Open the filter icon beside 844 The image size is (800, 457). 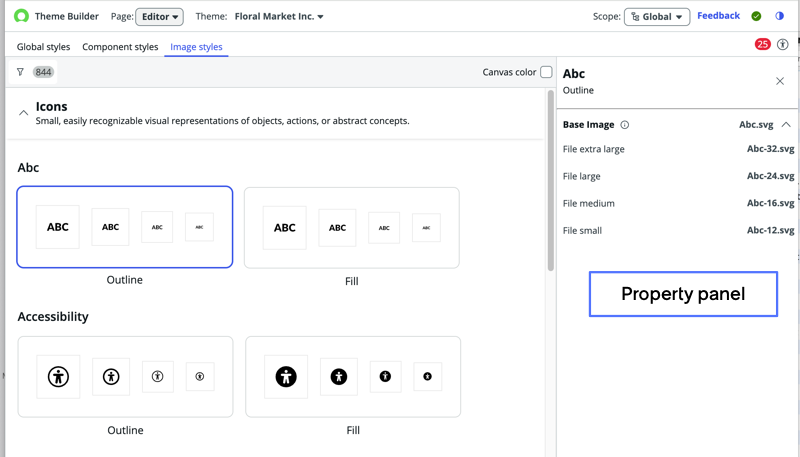coord(20,72)
